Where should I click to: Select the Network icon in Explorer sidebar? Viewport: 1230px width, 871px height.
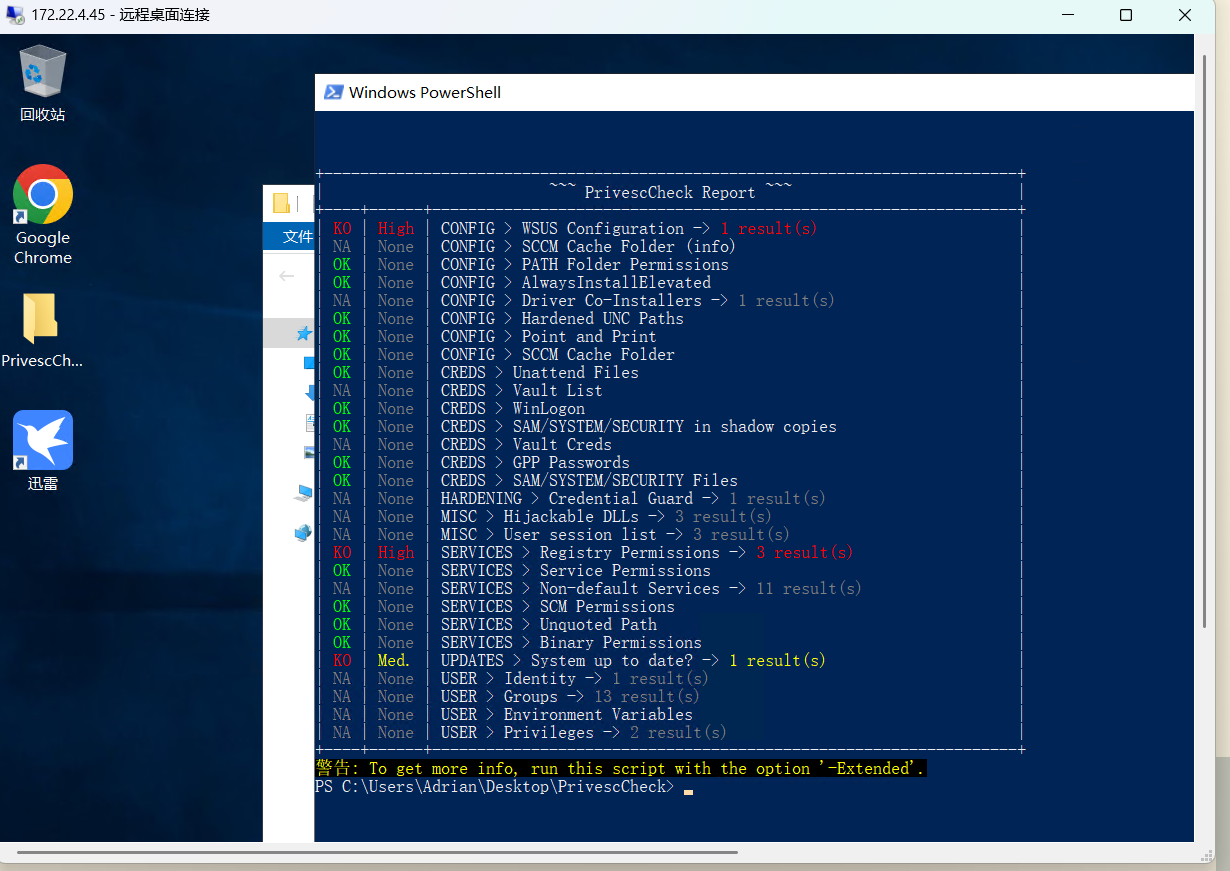(x=304, y=532)
